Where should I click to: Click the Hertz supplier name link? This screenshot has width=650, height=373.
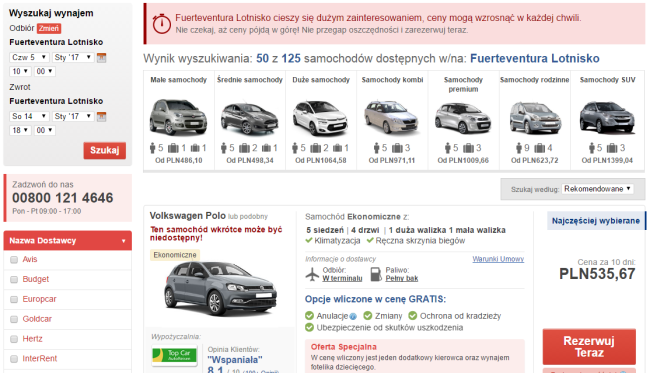click(x=32, y=339)
